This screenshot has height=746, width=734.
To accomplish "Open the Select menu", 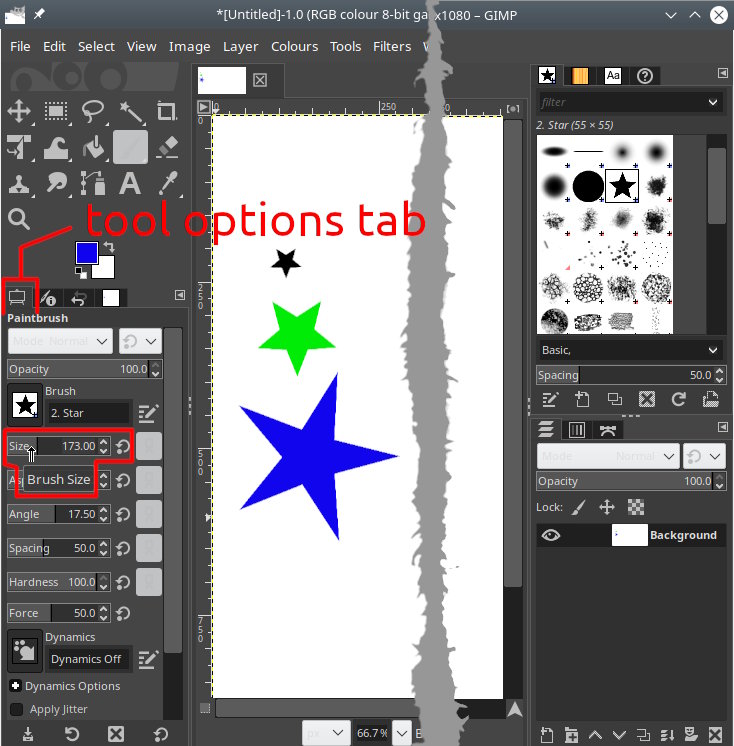I will (96, 47).
